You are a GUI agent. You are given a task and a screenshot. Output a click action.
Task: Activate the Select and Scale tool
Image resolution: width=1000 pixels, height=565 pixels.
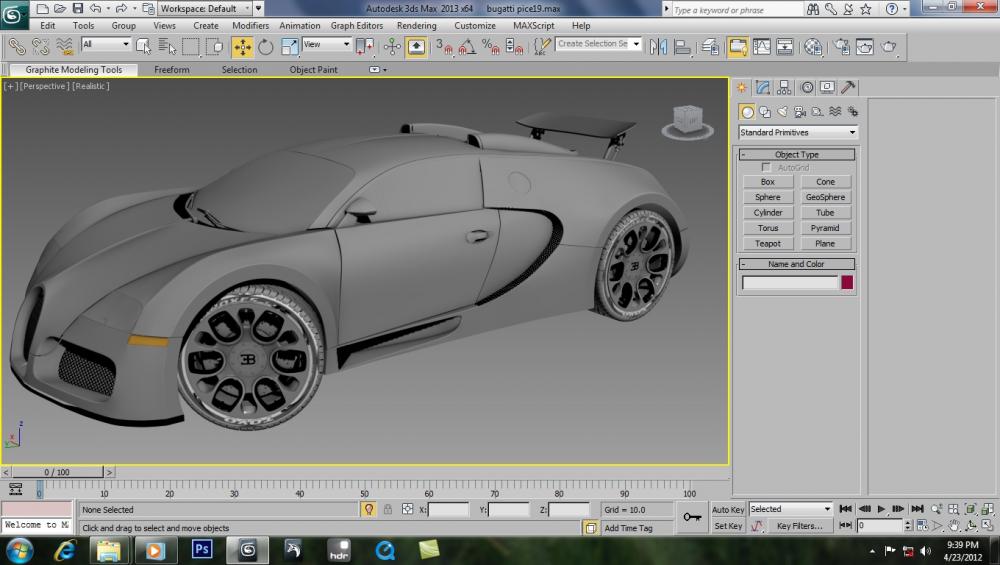click(x=290, y=47)
